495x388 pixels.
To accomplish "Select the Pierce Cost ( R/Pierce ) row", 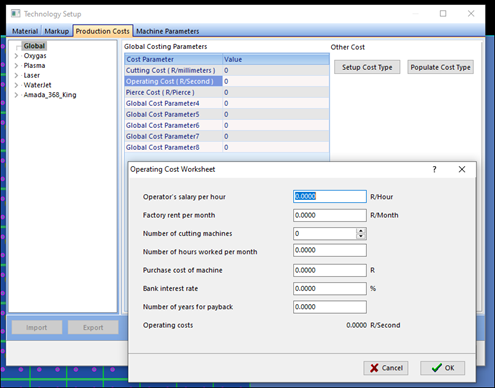I will coord(227,92).
